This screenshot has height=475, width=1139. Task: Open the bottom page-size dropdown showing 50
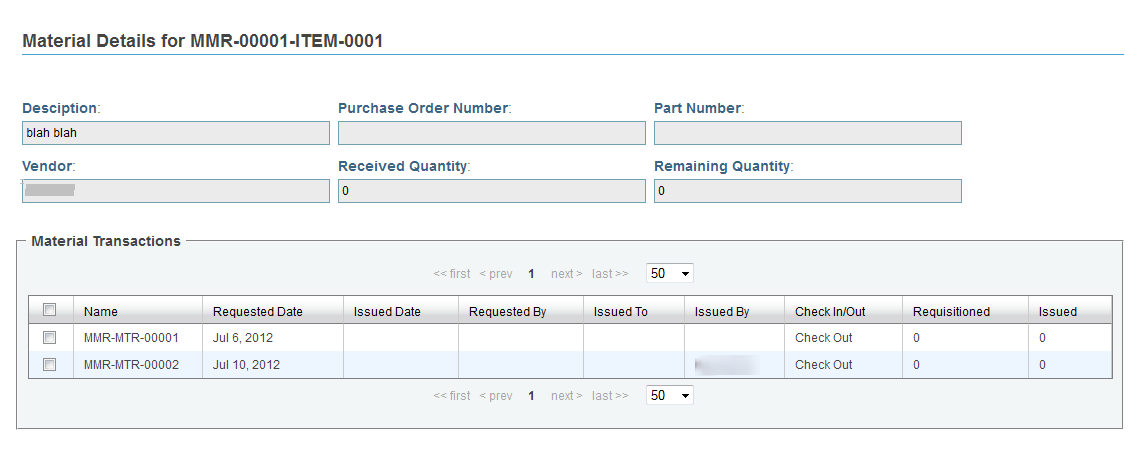click(x=670, y=396)
